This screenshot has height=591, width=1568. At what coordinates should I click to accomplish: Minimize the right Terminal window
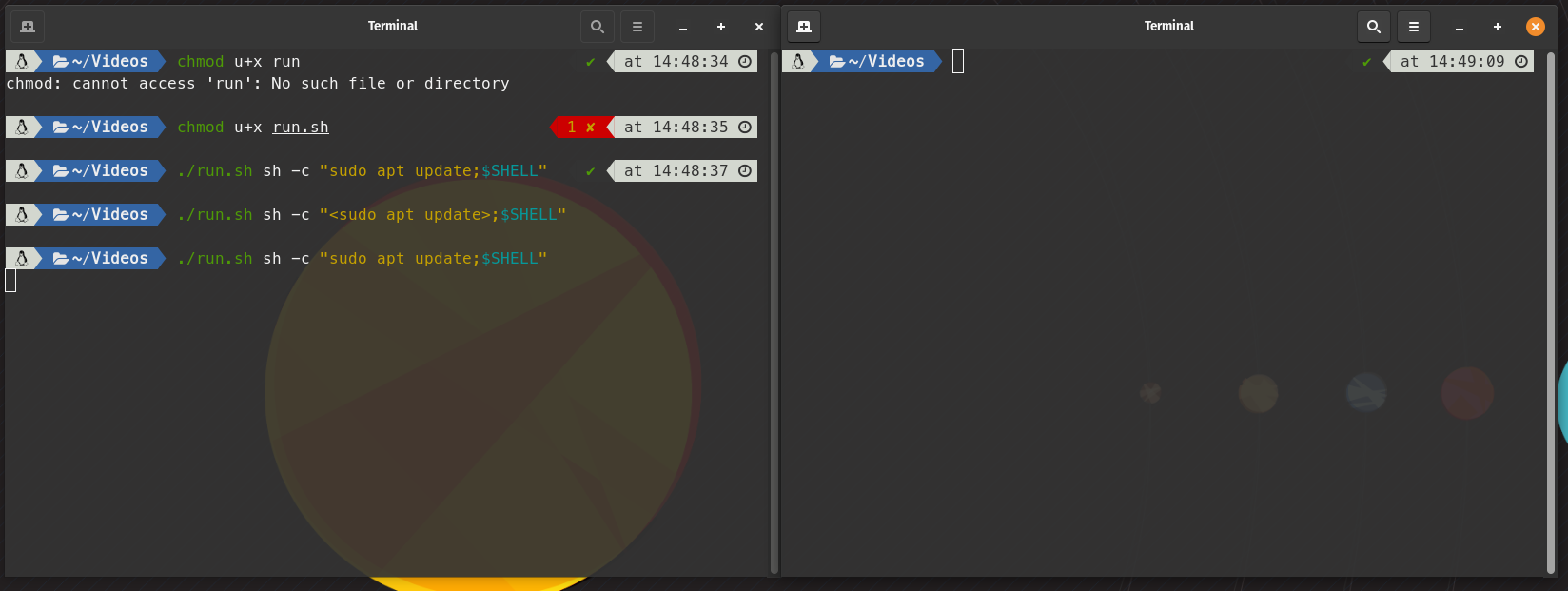[x=1460, y=27]
